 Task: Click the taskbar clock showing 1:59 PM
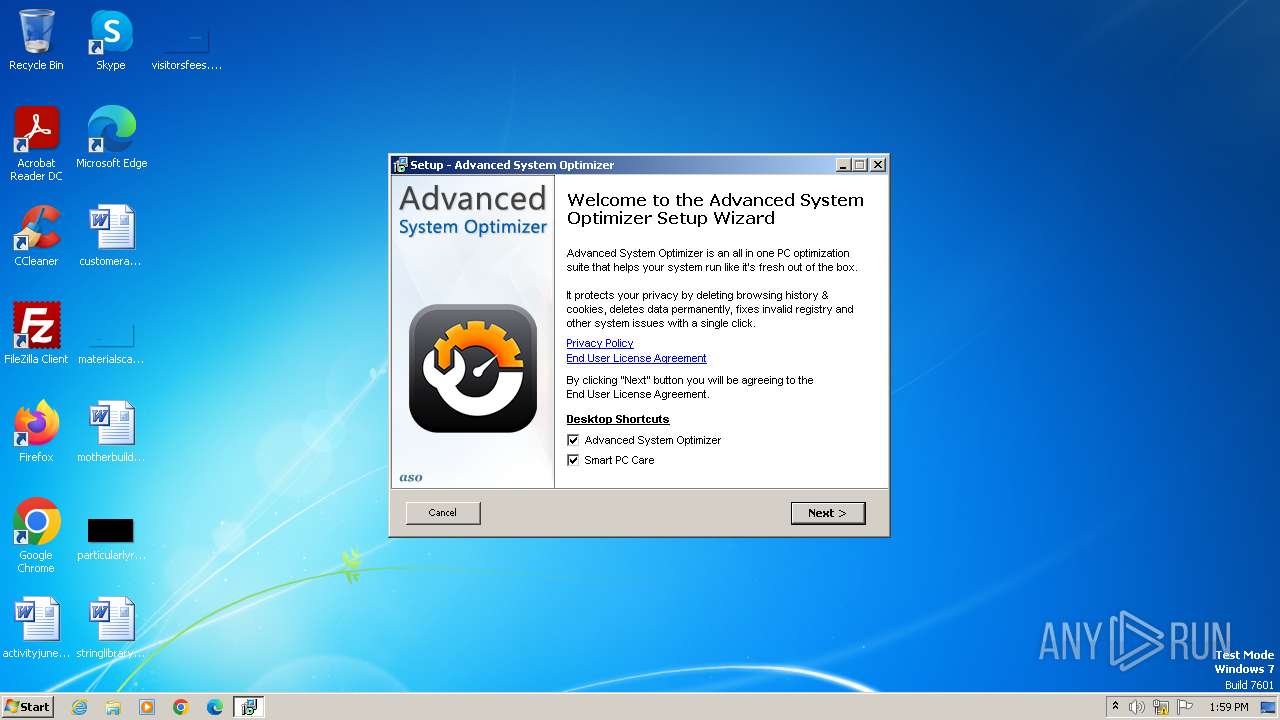pos(1229,707)
